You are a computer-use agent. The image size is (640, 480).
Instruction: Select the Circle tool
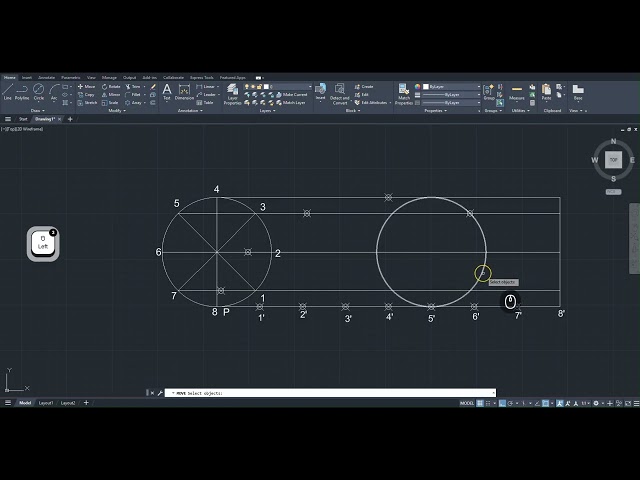pos(39,92)
